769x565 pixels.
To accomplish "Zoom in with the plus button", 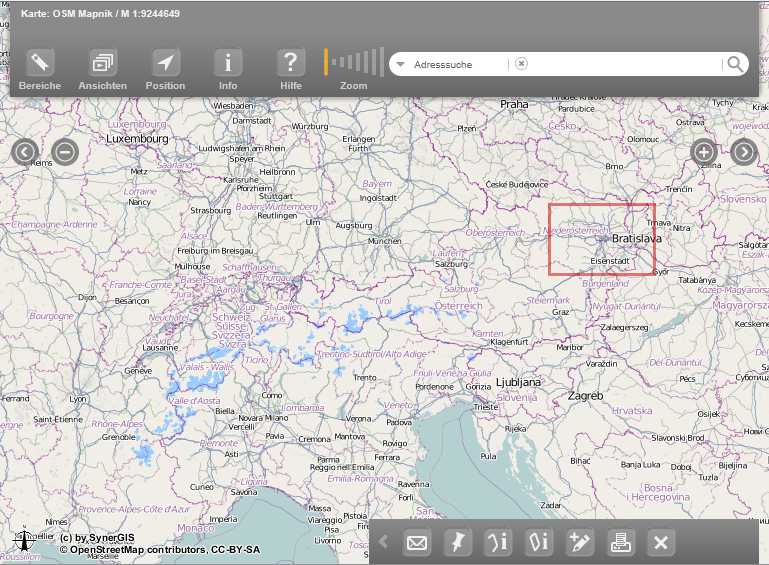I will [x=704, y=152].
